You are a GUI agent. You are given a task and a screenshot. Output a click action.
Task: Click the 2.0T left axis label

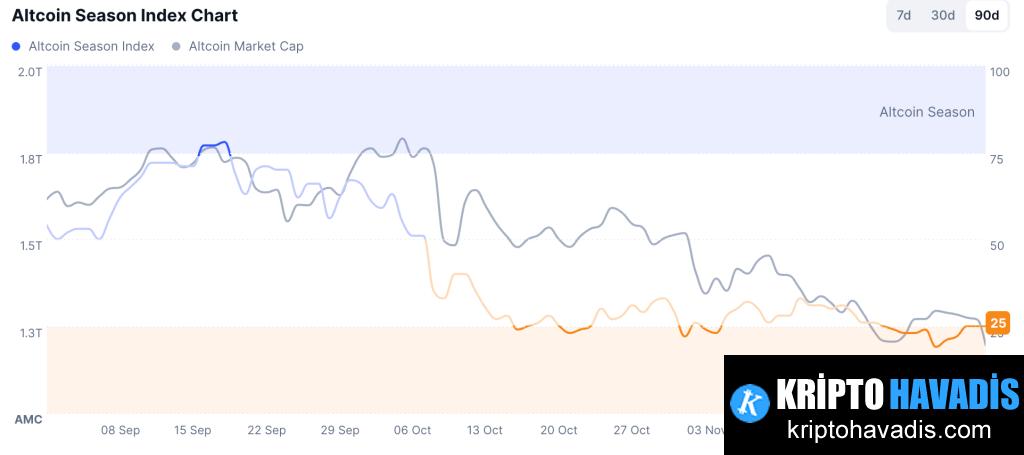(x=30, y=72)
